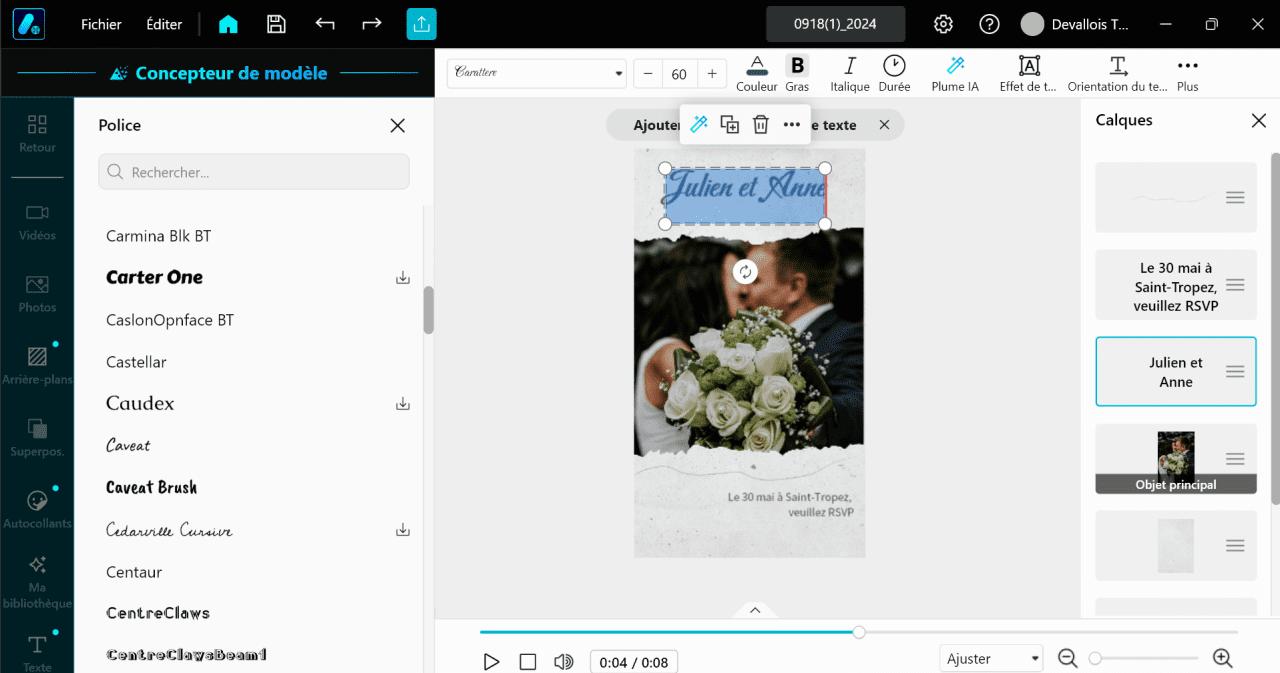Screen dimensions: 1280x673
Task: Rotate the selected text with rotate handle
Action: [745, 272]
